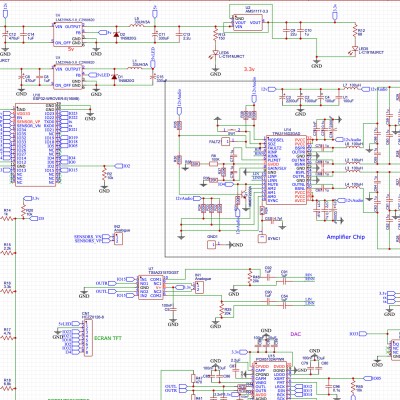Image resolution: width=400 pixels, height=400 pixels.
Task: Select resistor R17 4.7k
Action: (x=7, y=338)
